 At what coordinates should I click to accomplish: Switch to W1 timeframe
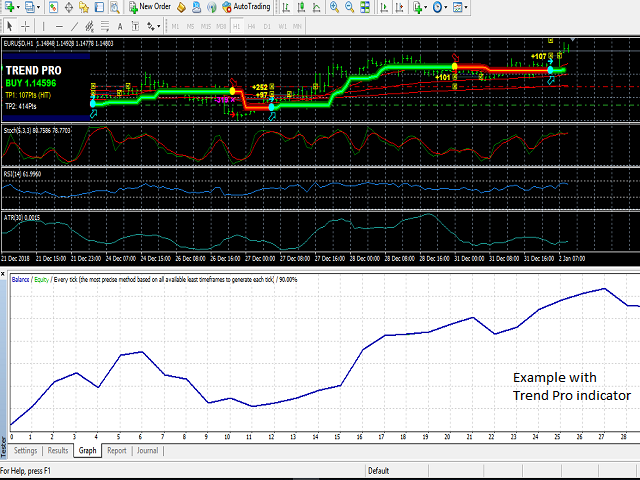click(x=282, y=27)
